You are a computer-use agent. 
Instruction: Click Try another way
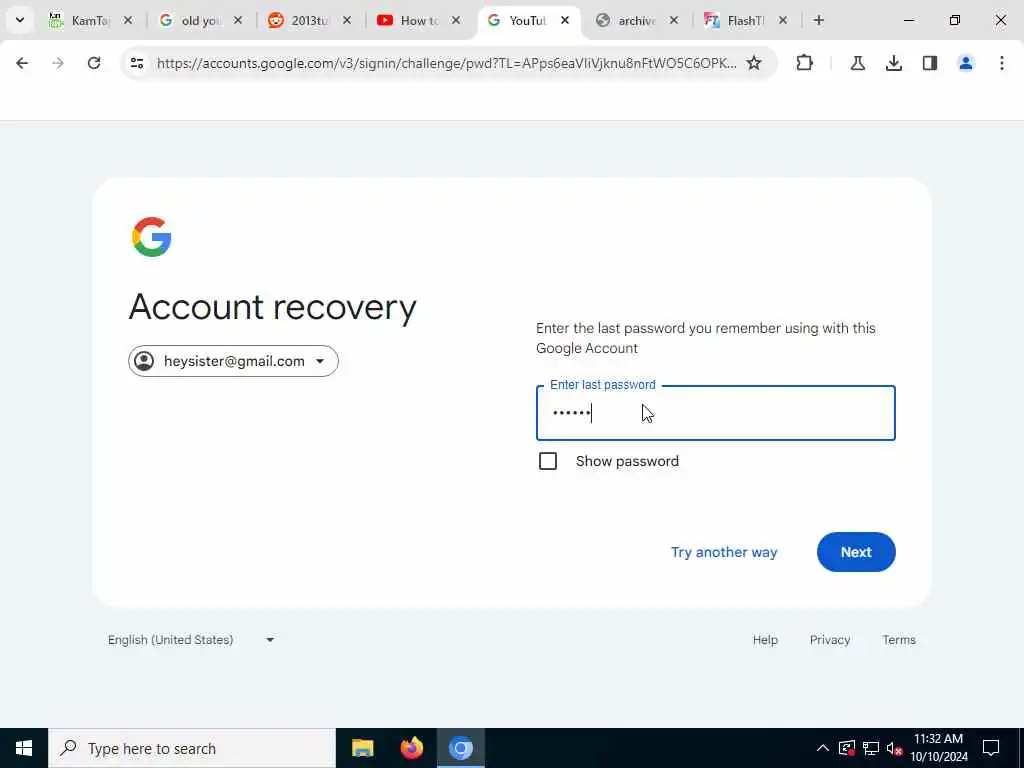(724, 552)
